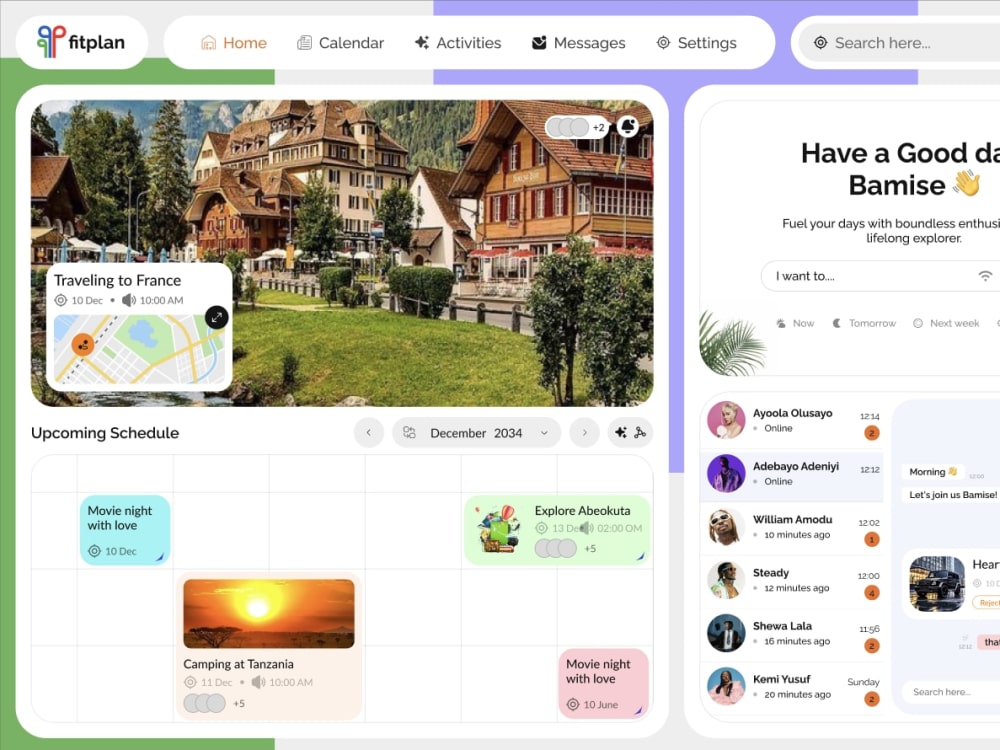Open the chat with Adebayo Adeniyi
Image resolution: width=1000 pixels, height=750 pixels.
point(792,474)
